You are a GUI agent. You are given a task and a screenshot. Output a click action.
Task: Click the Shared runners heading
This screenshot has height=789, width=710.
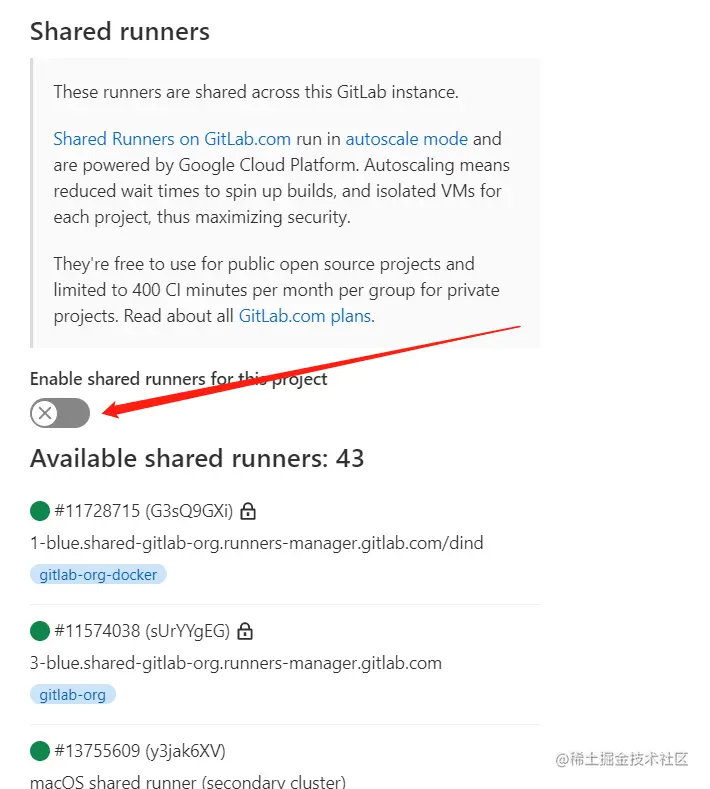tap(120, 32)
